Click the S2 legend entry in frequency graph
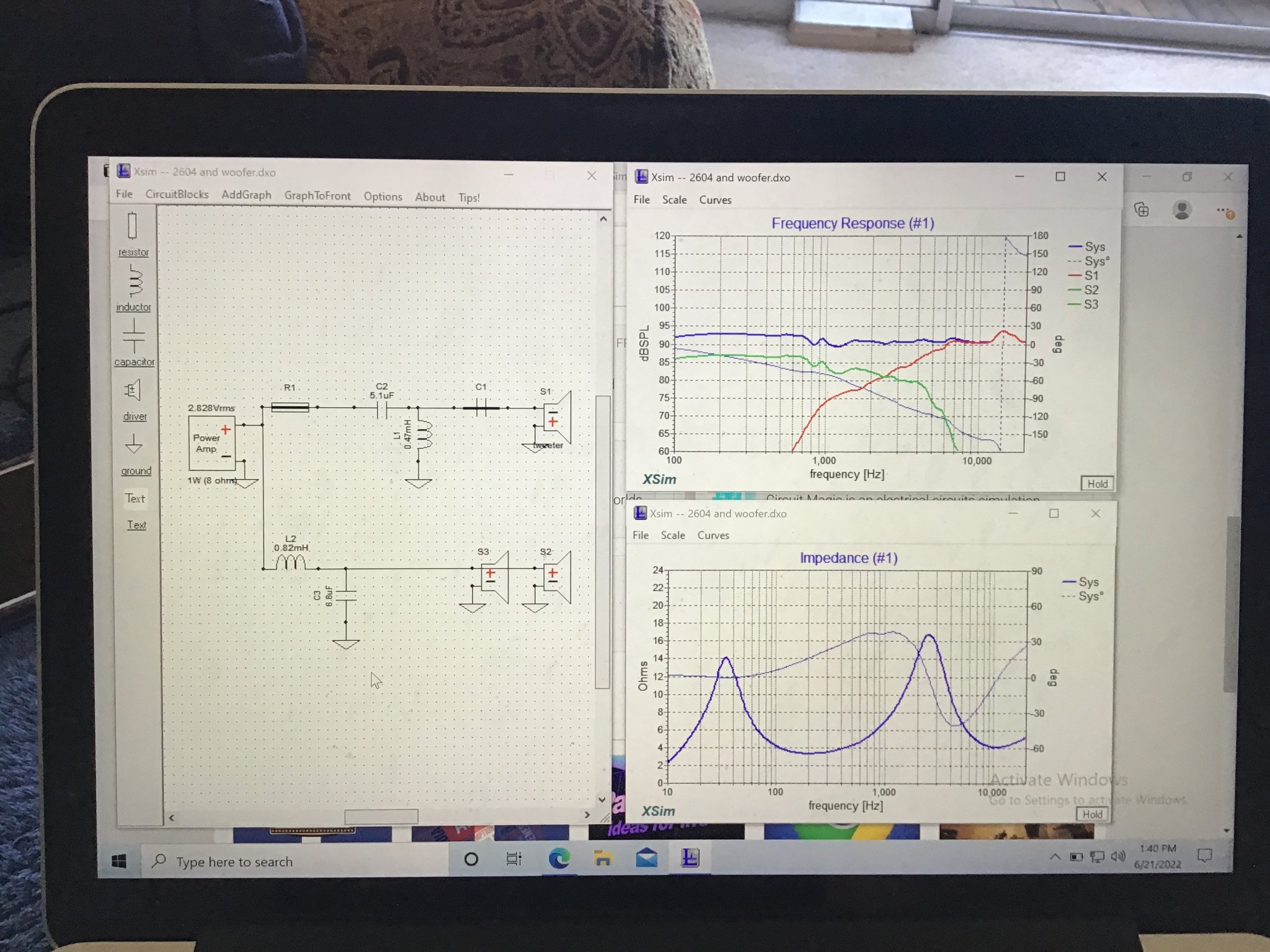This screenshot has width=1270, height=952. (1083, 289)
